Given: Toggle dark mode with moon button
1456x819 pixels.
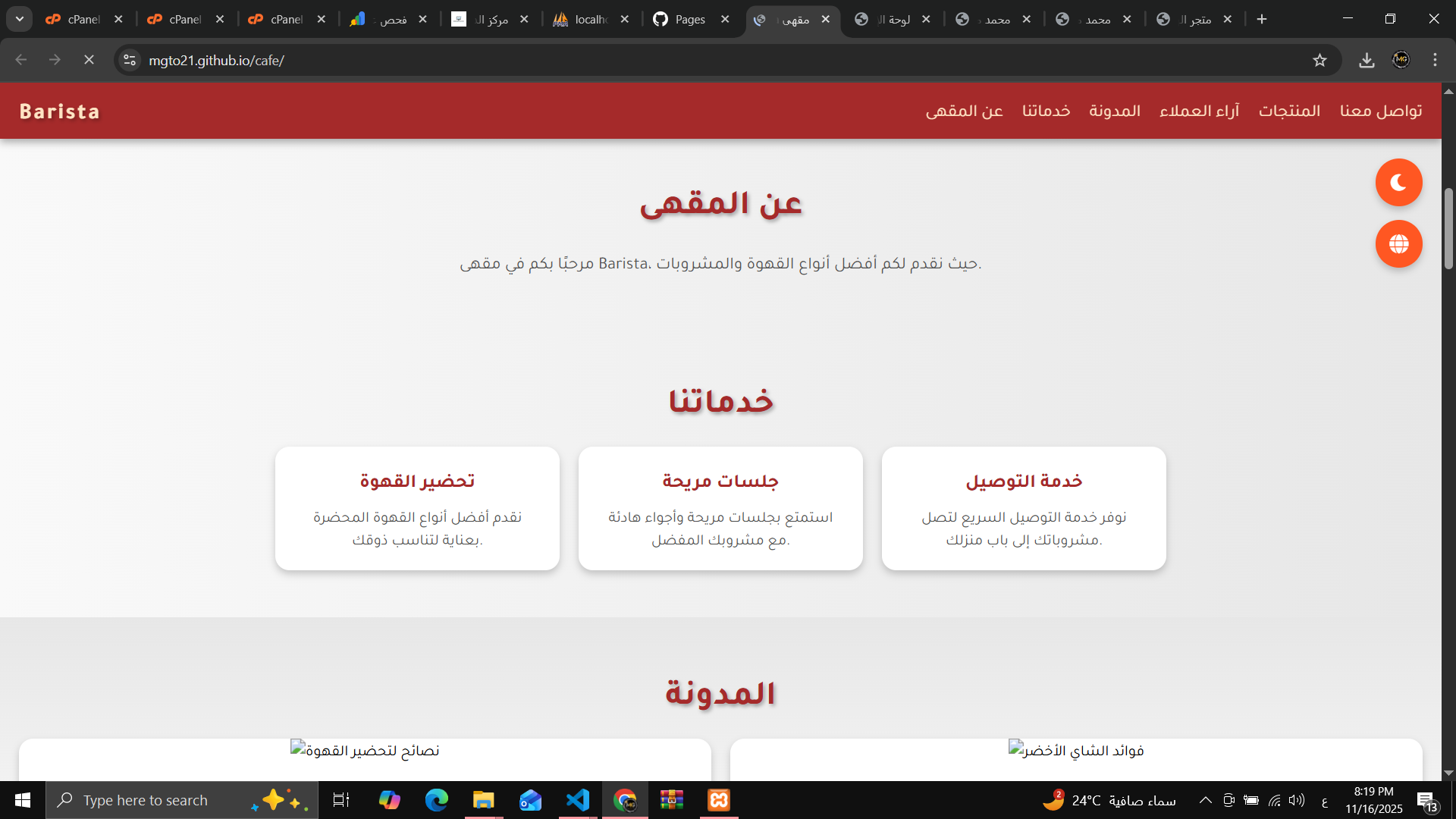Looking at the screenshot, I should pos(1398,183).
